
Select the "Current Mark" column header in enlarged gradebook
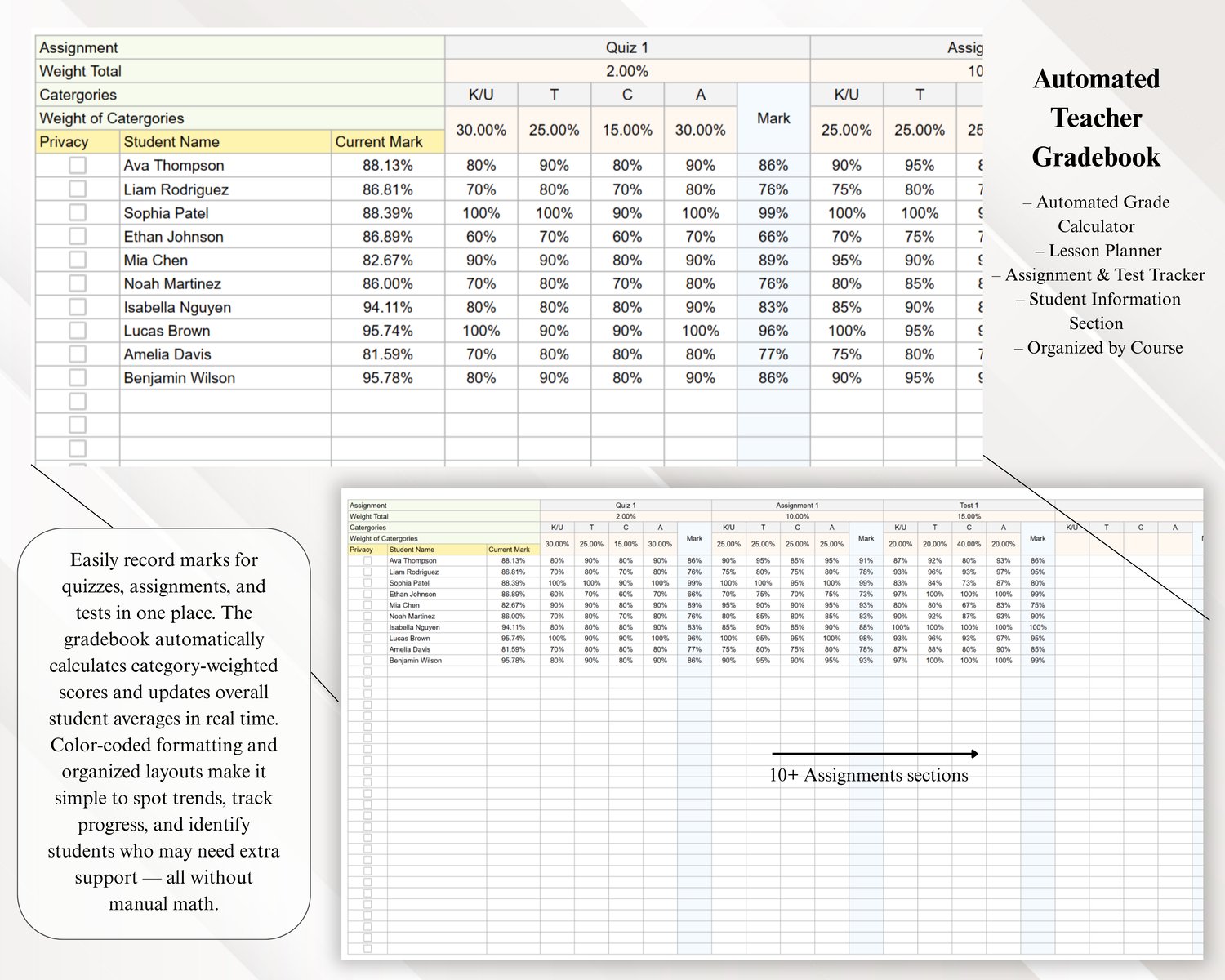[379, 141]
